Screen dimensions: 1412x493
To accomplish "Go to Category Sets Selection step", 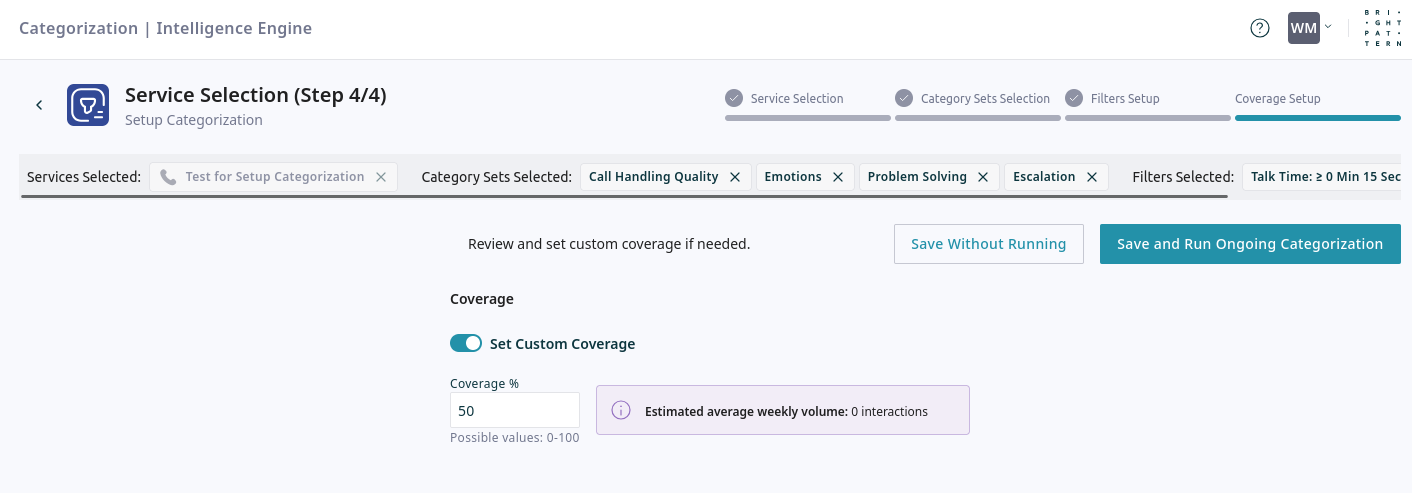I will [x=984, y=99].
